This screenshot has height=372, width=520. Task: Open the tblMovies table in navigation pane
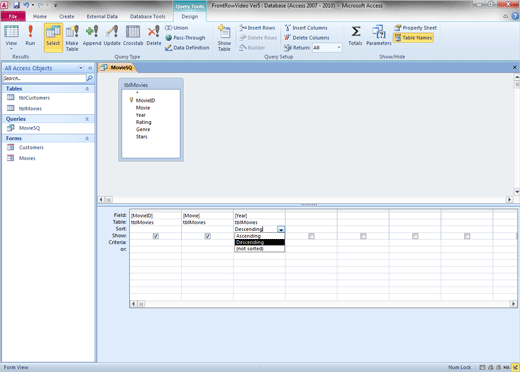(30, 108)
